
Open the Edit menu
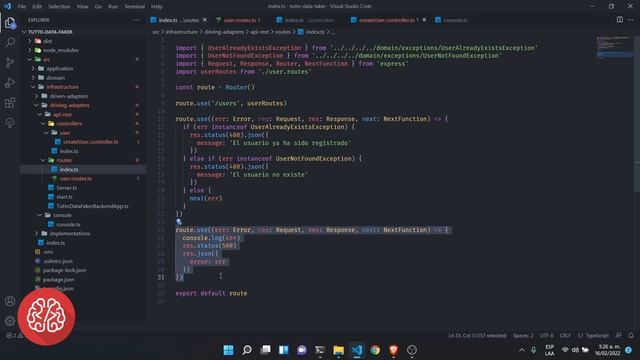pyautogui.click(x=37, y=7)
